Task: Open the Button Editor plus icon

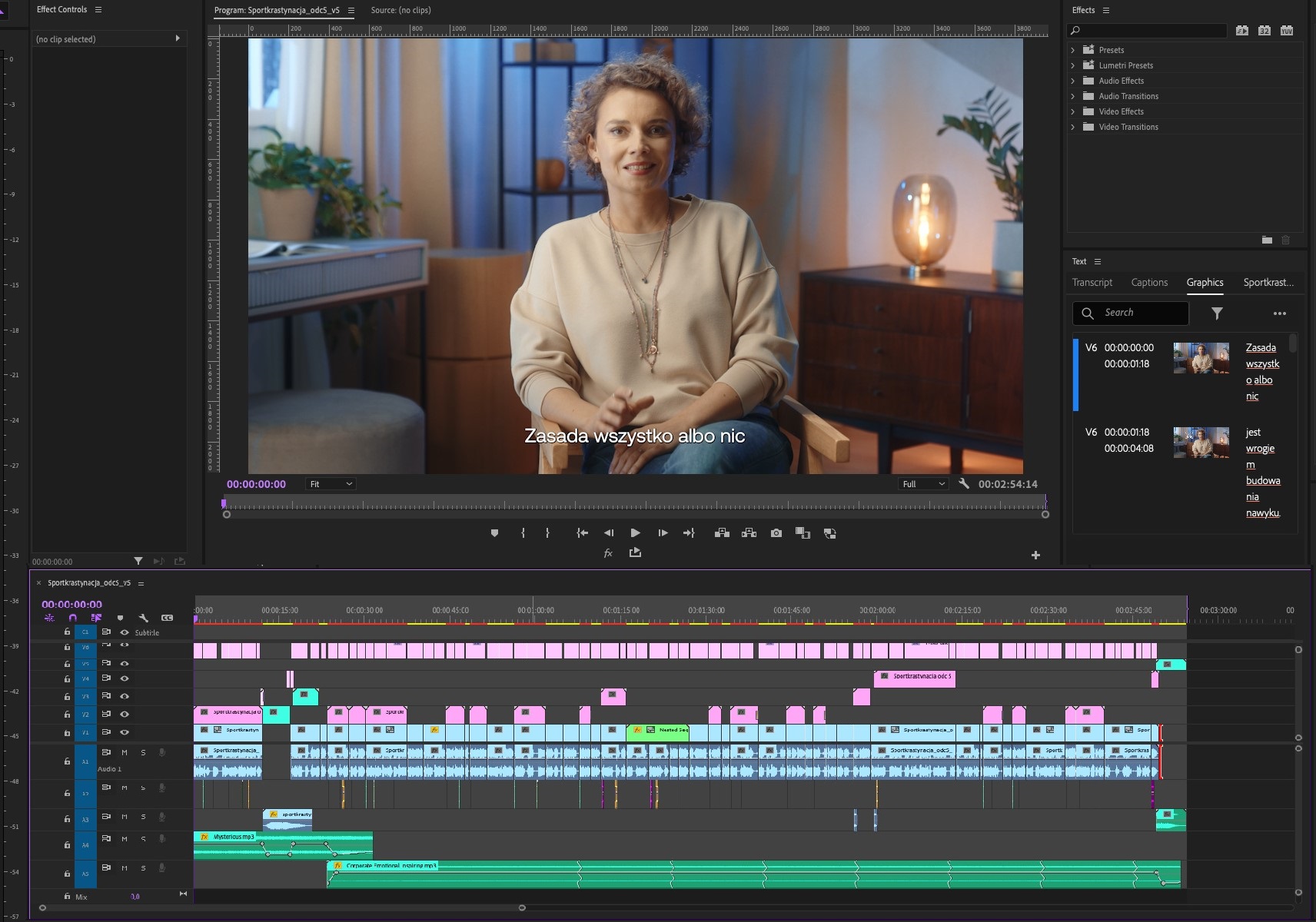Action: point(1035,555)
